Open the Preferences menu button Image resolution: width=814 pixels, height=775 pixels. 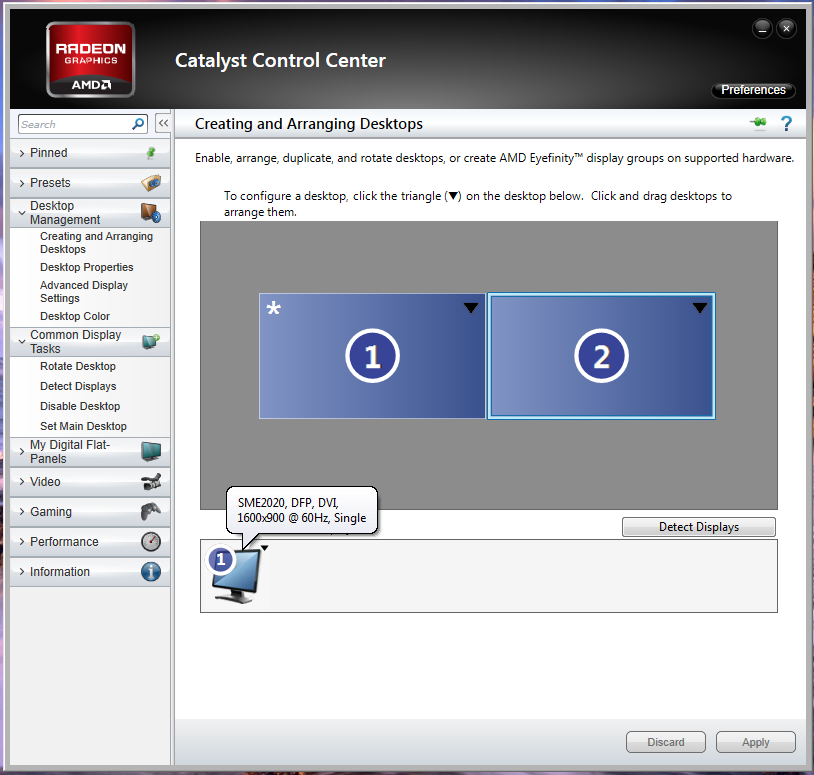[753, 90]
